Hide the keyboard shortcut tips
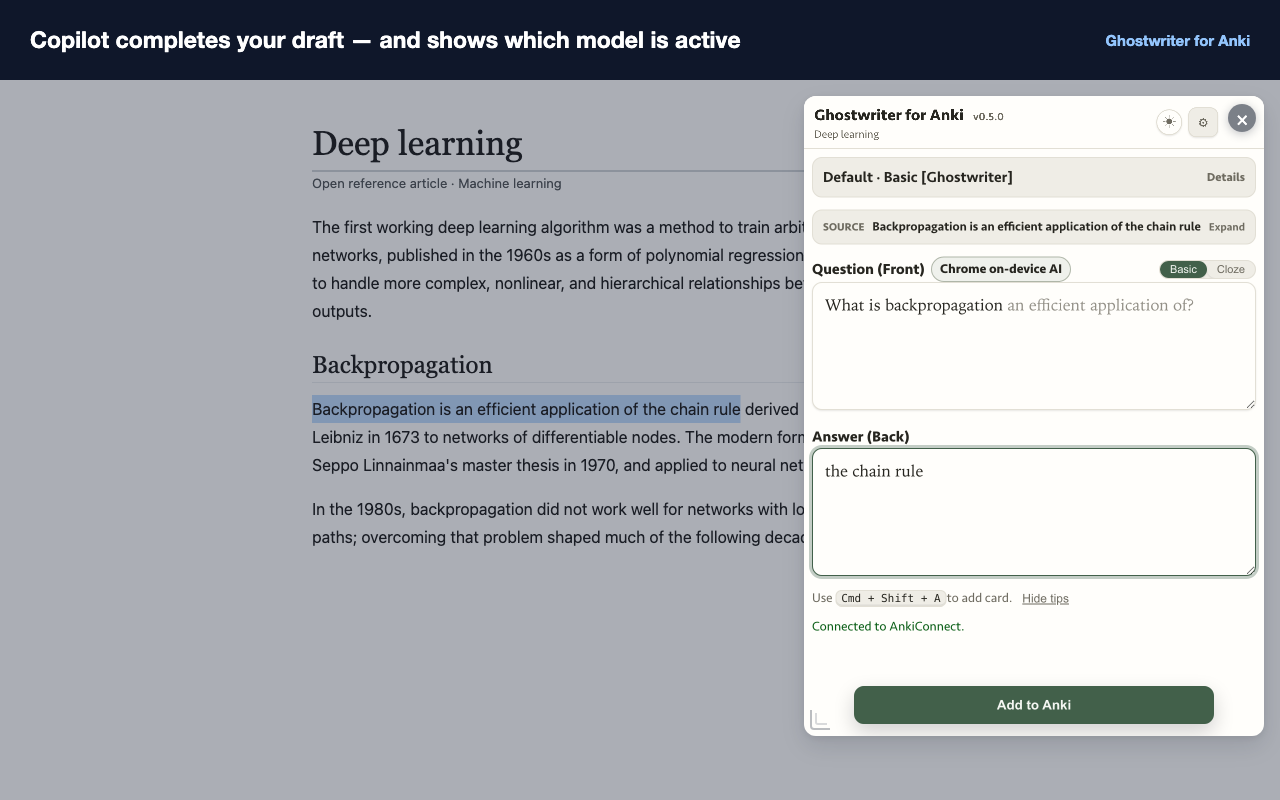1280x800 pixels. pyautogui.click(x=1045, y=598)
